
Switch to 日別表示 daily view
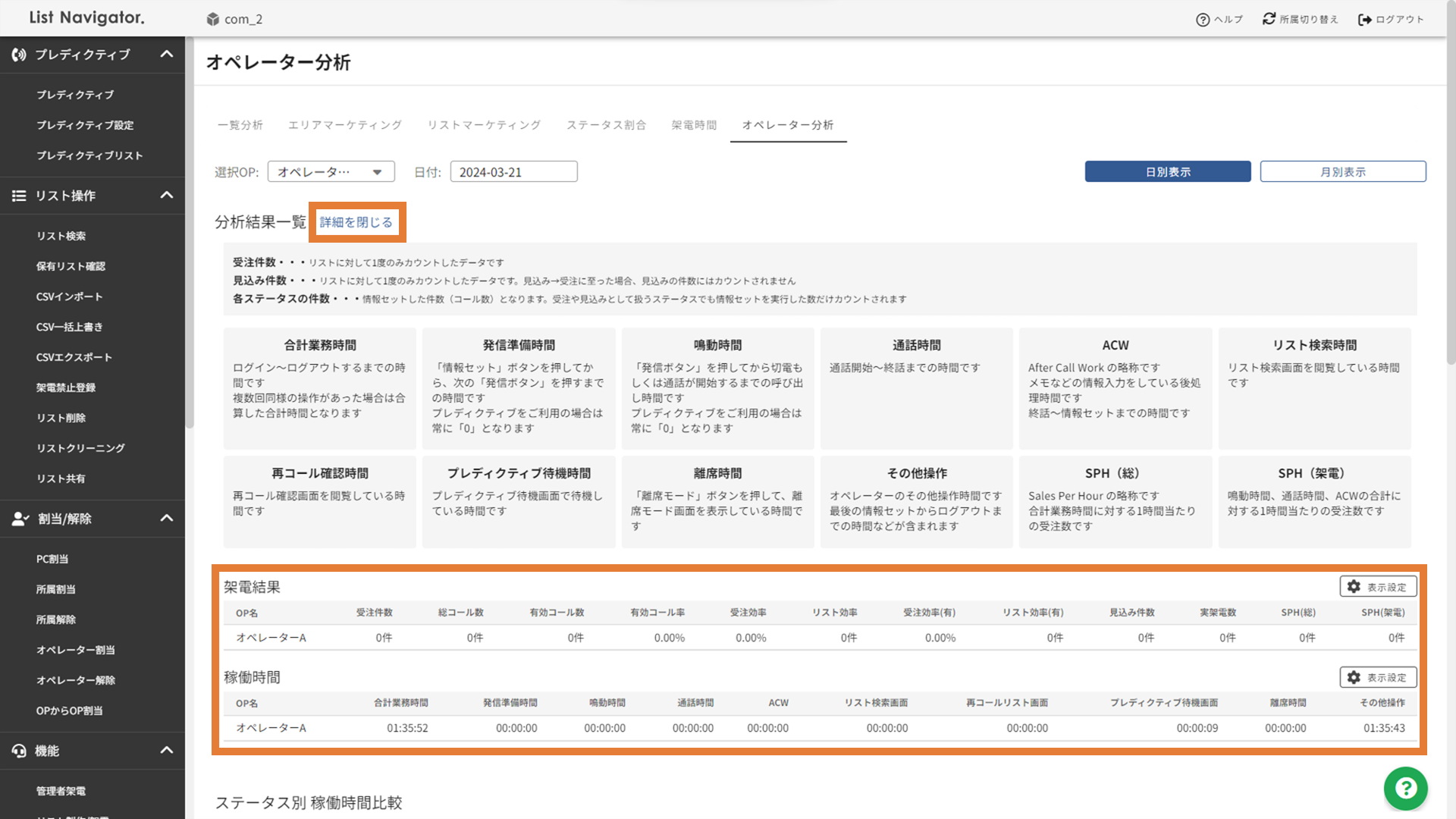click(x=1167, y=172)
